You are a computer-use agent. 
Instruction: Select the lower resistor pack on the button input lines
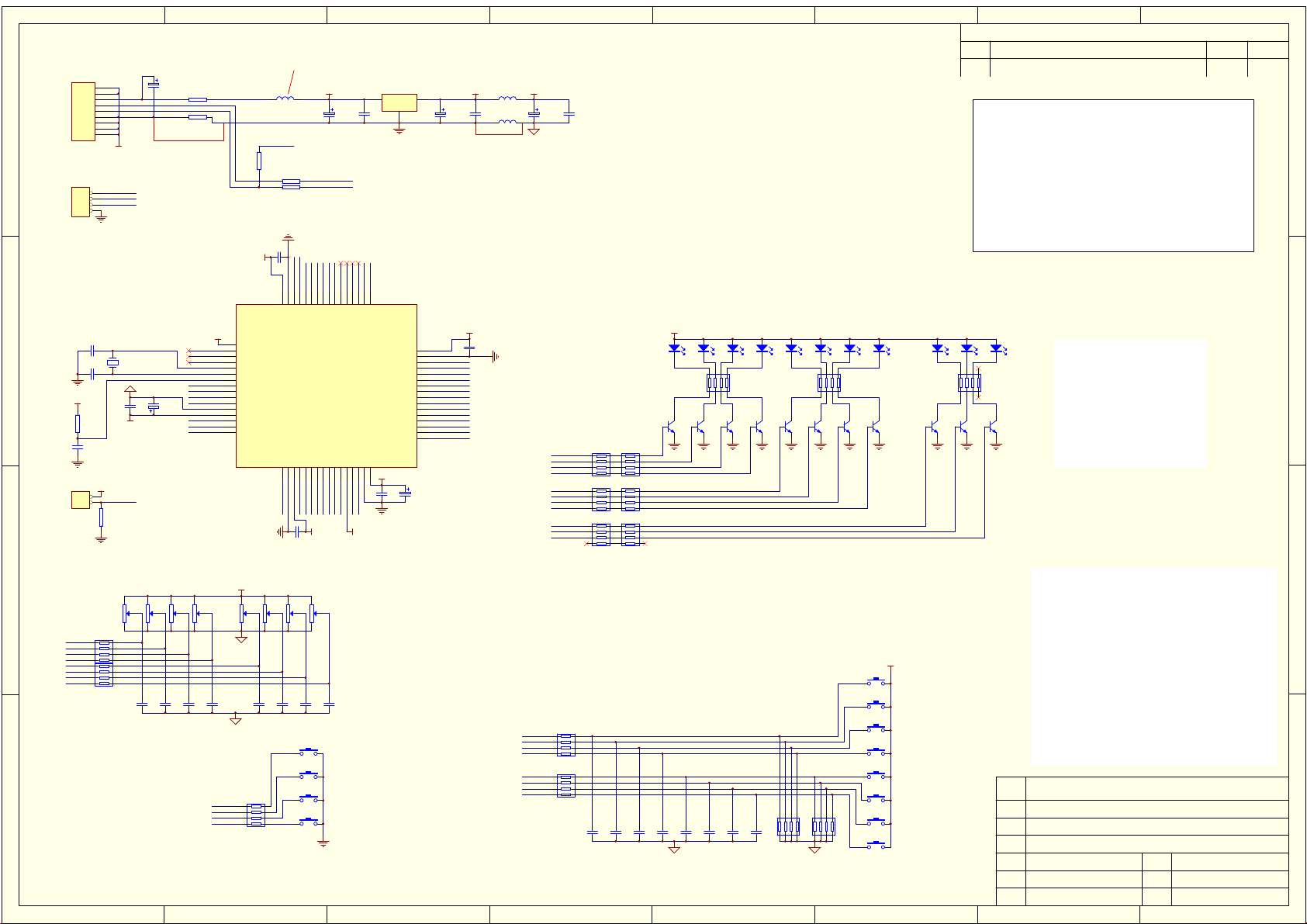point(566,786)
